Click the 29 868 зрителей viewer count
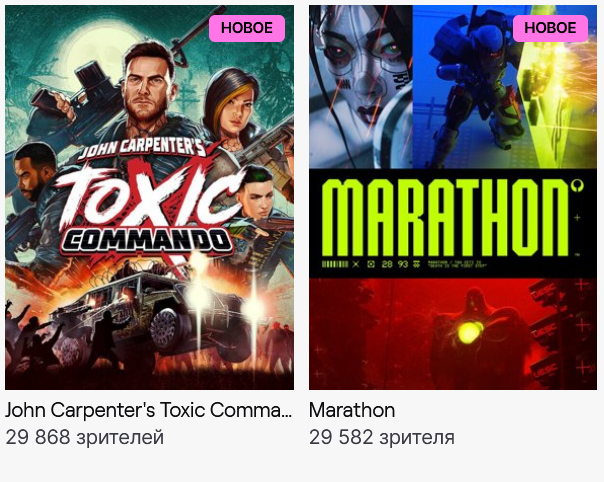Image resolution: width=604 pixels, height=482 pixels. 85,437
